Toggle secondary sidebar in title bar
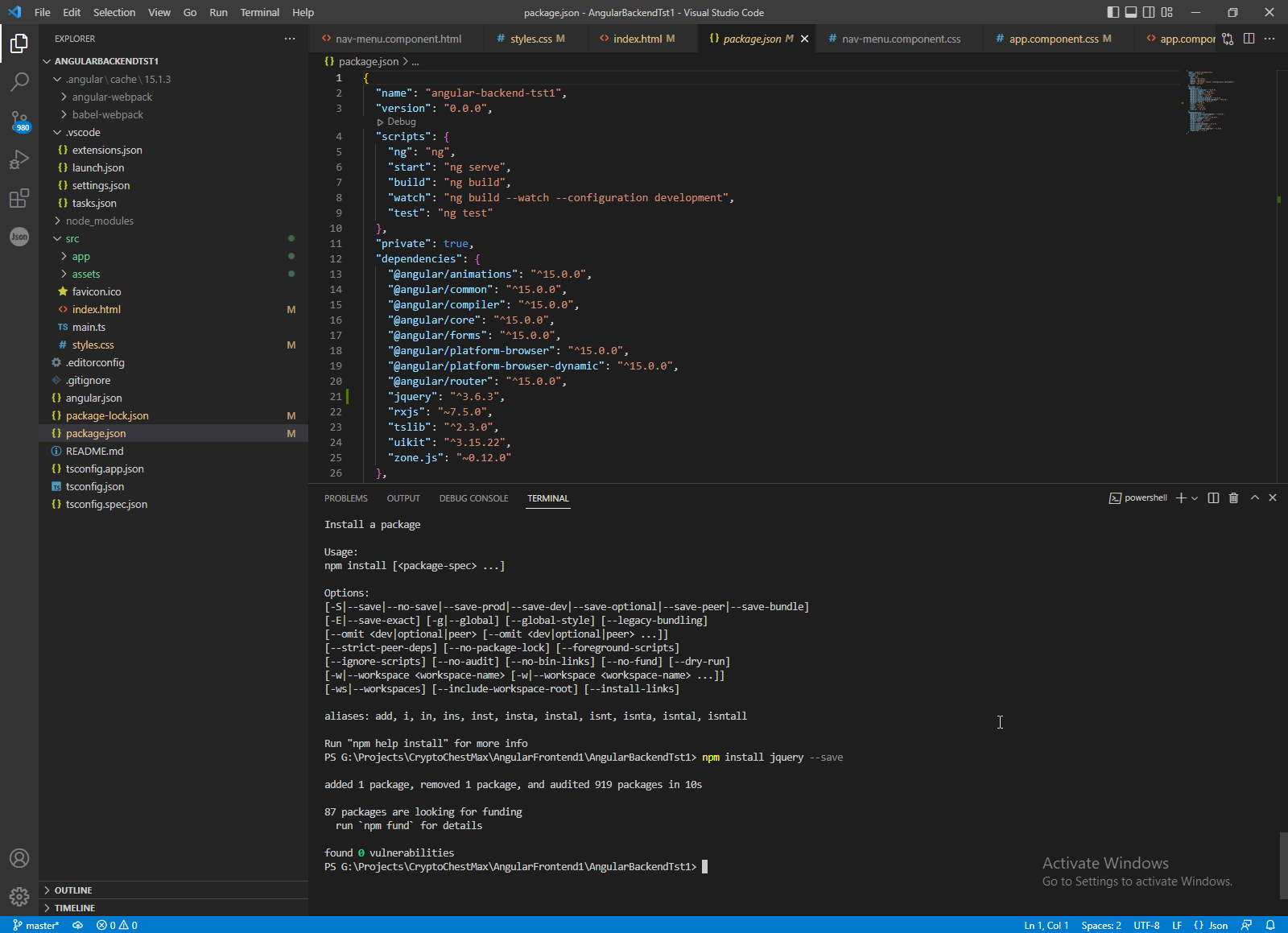 coord(1149,12)
